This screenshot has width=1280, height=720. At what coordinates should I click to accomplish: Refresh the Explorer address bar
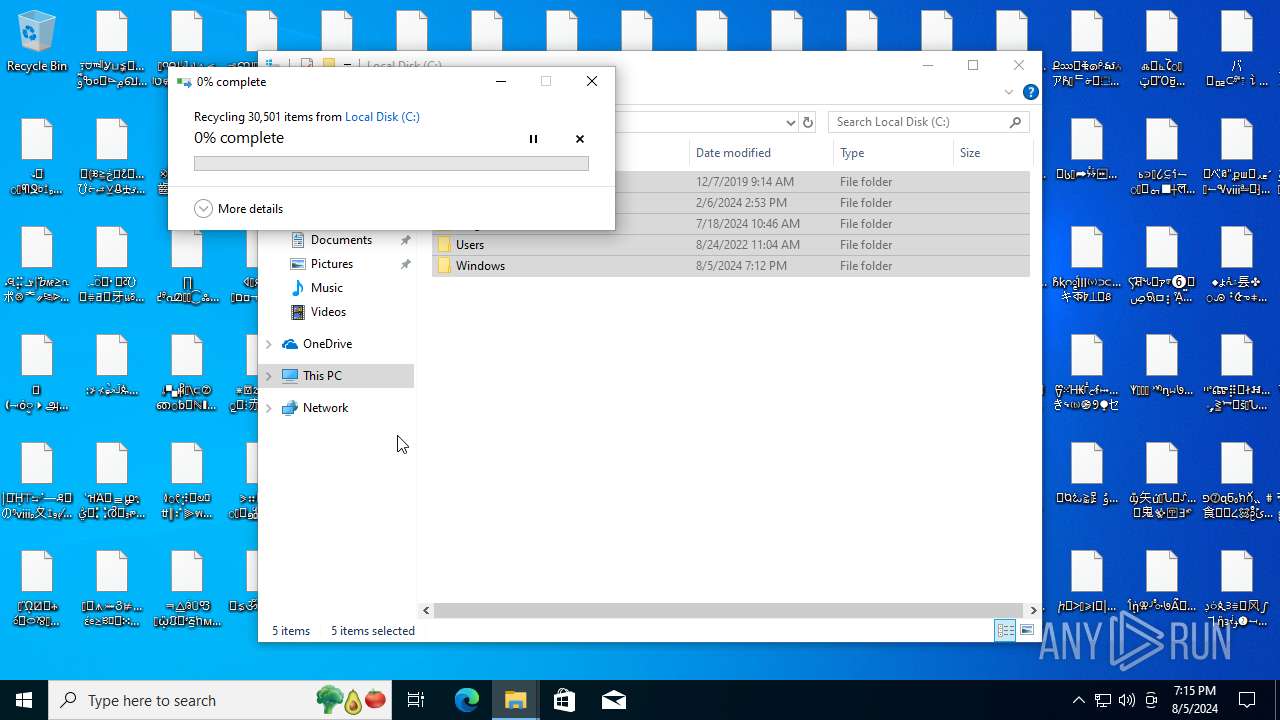pos(808,122)
